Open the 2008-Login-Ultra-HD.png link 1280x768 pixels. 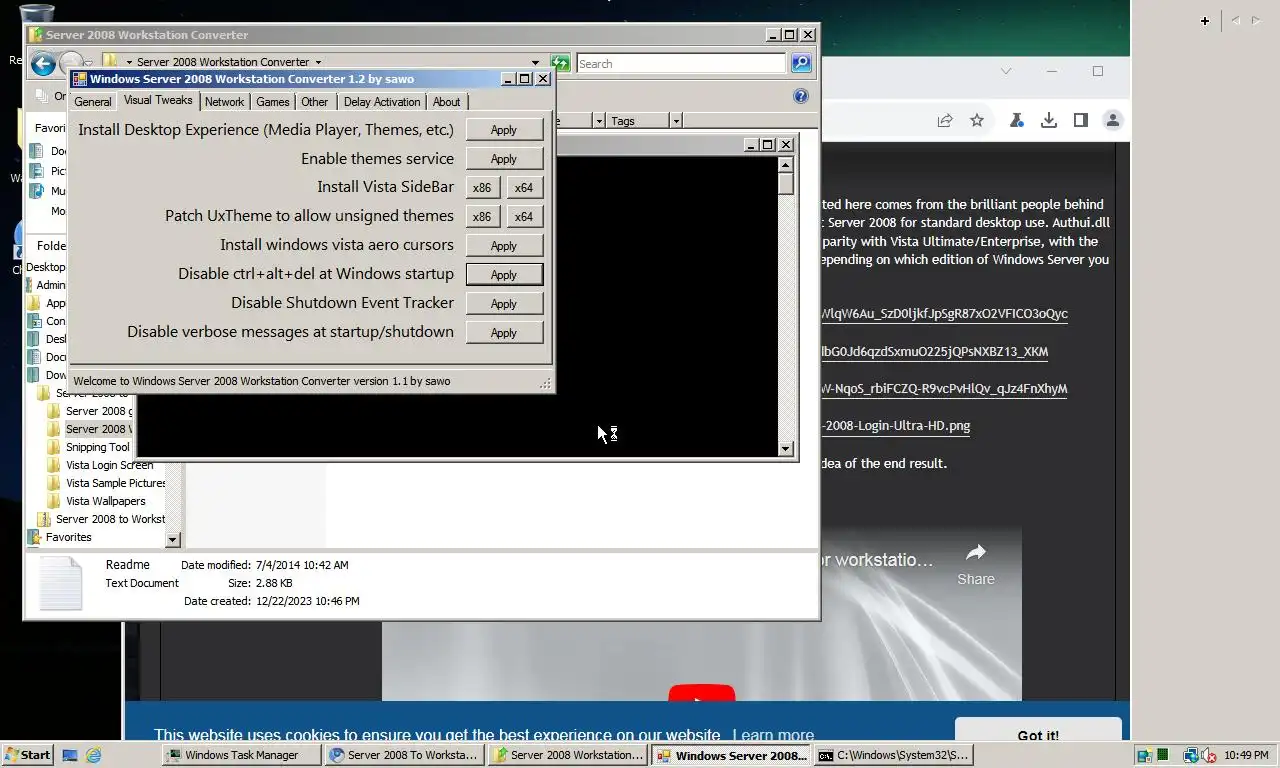[896, 425]
